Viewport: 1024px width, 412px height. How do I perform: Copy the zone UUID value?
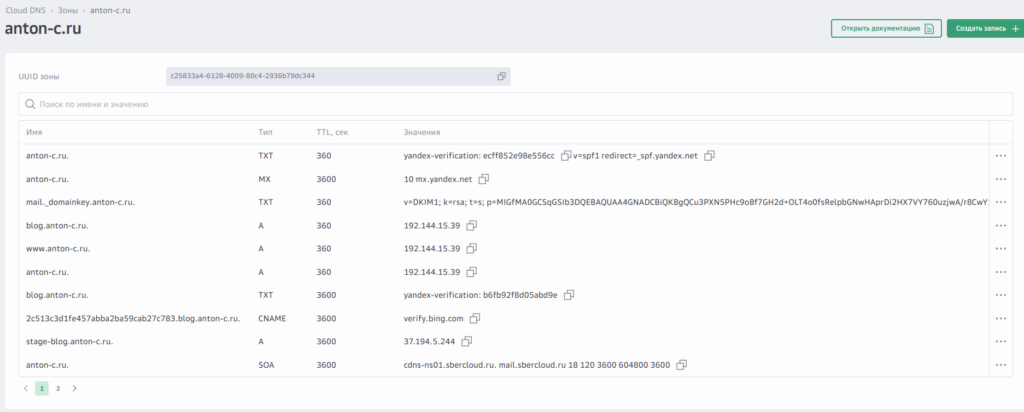pyautogui.click(x=501, y=76)
